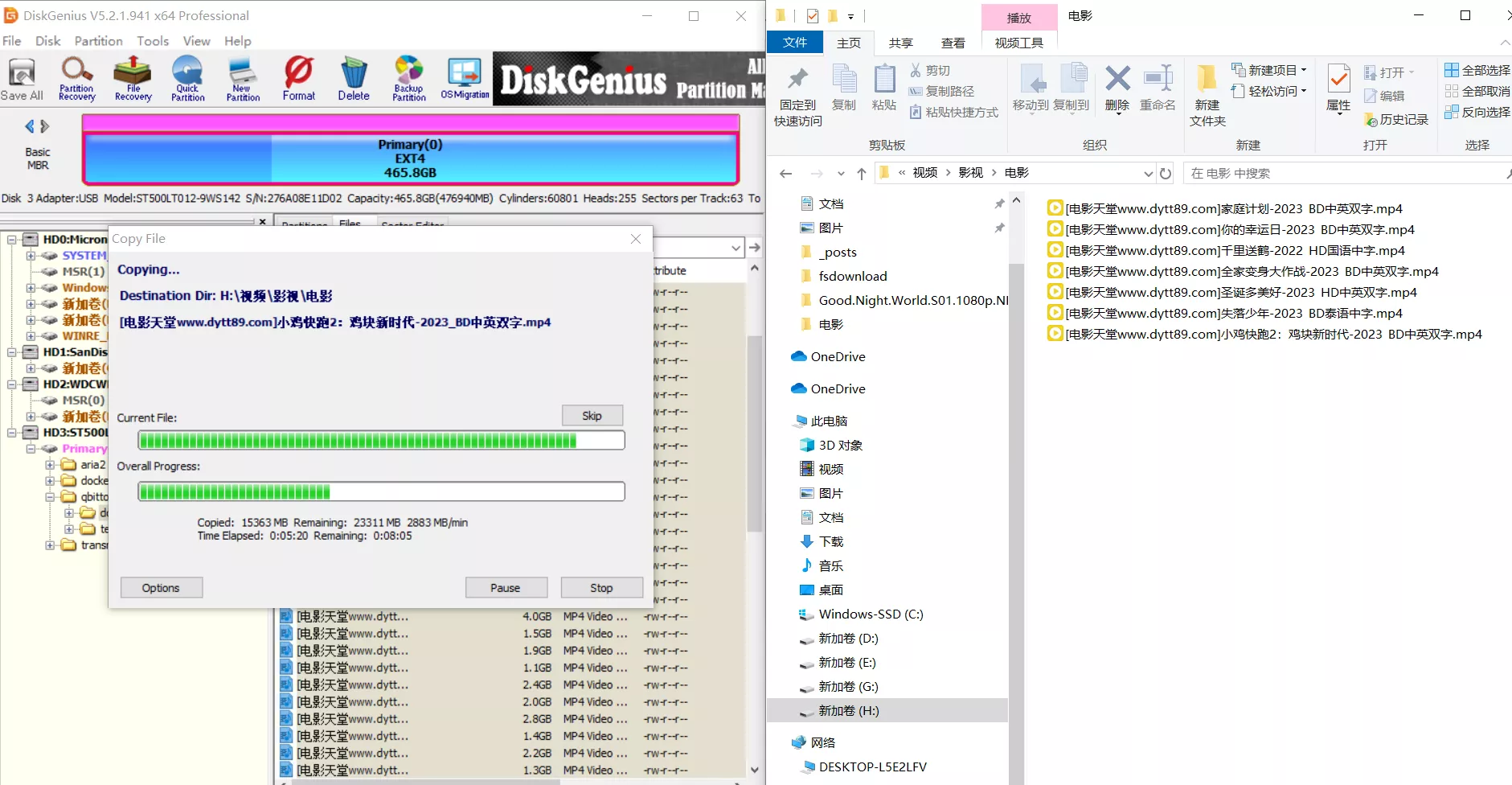Viewport: 1512px width, 785px height.
Task: Click Rename in Explorer ribbon
Action: click(1158, 88)
